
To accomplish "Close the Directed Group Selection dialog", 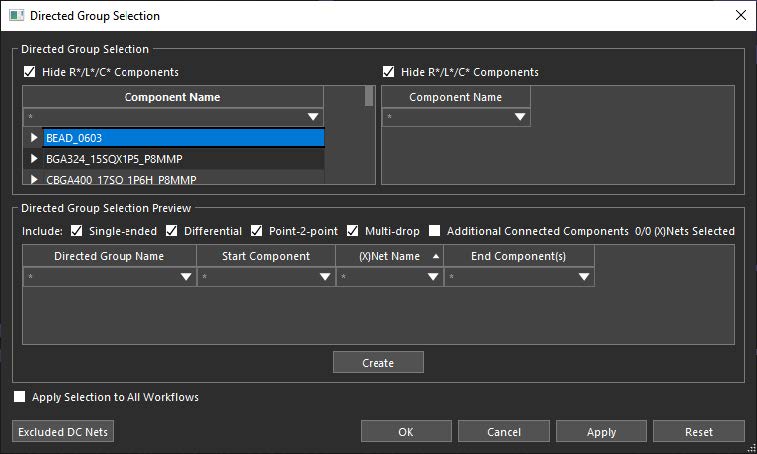I will 741,15.
